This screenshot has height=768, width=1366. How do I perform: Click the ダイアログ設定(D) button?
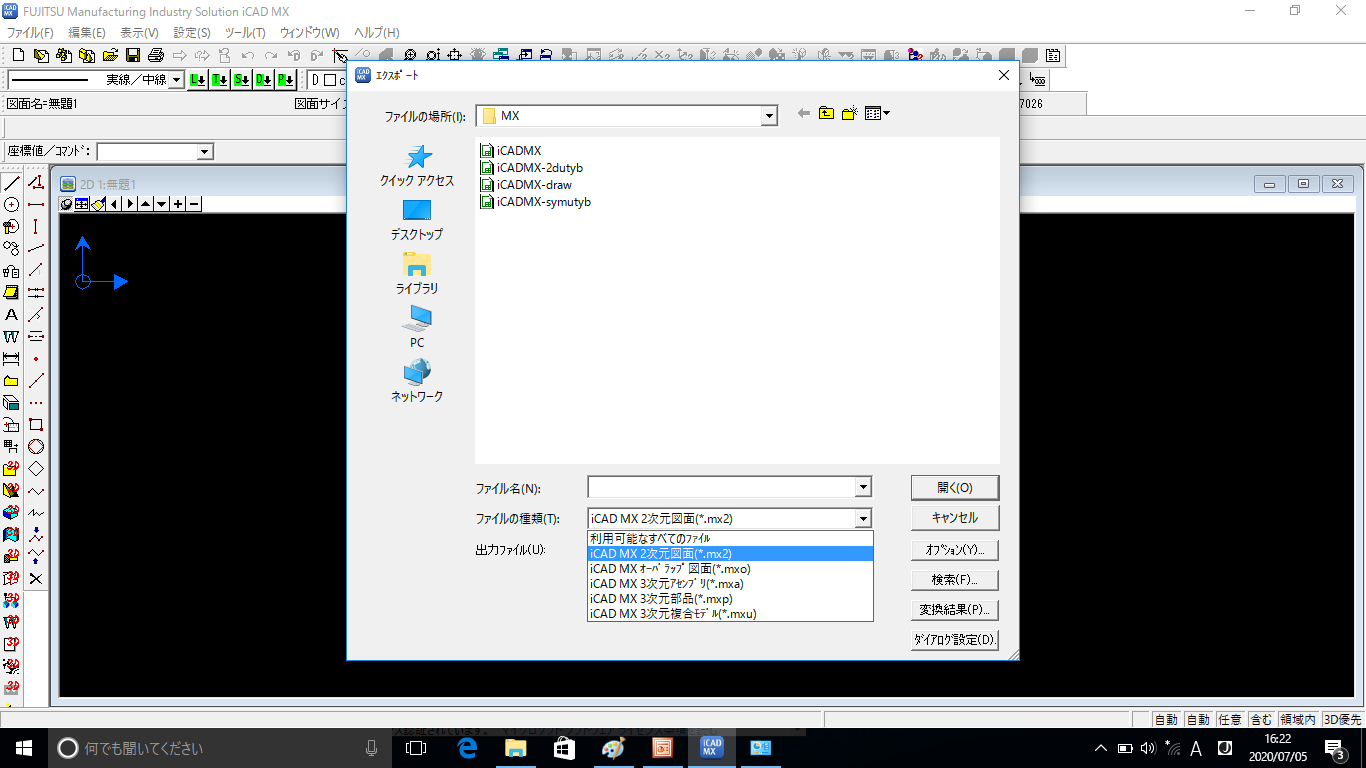(x=955, y=640)
